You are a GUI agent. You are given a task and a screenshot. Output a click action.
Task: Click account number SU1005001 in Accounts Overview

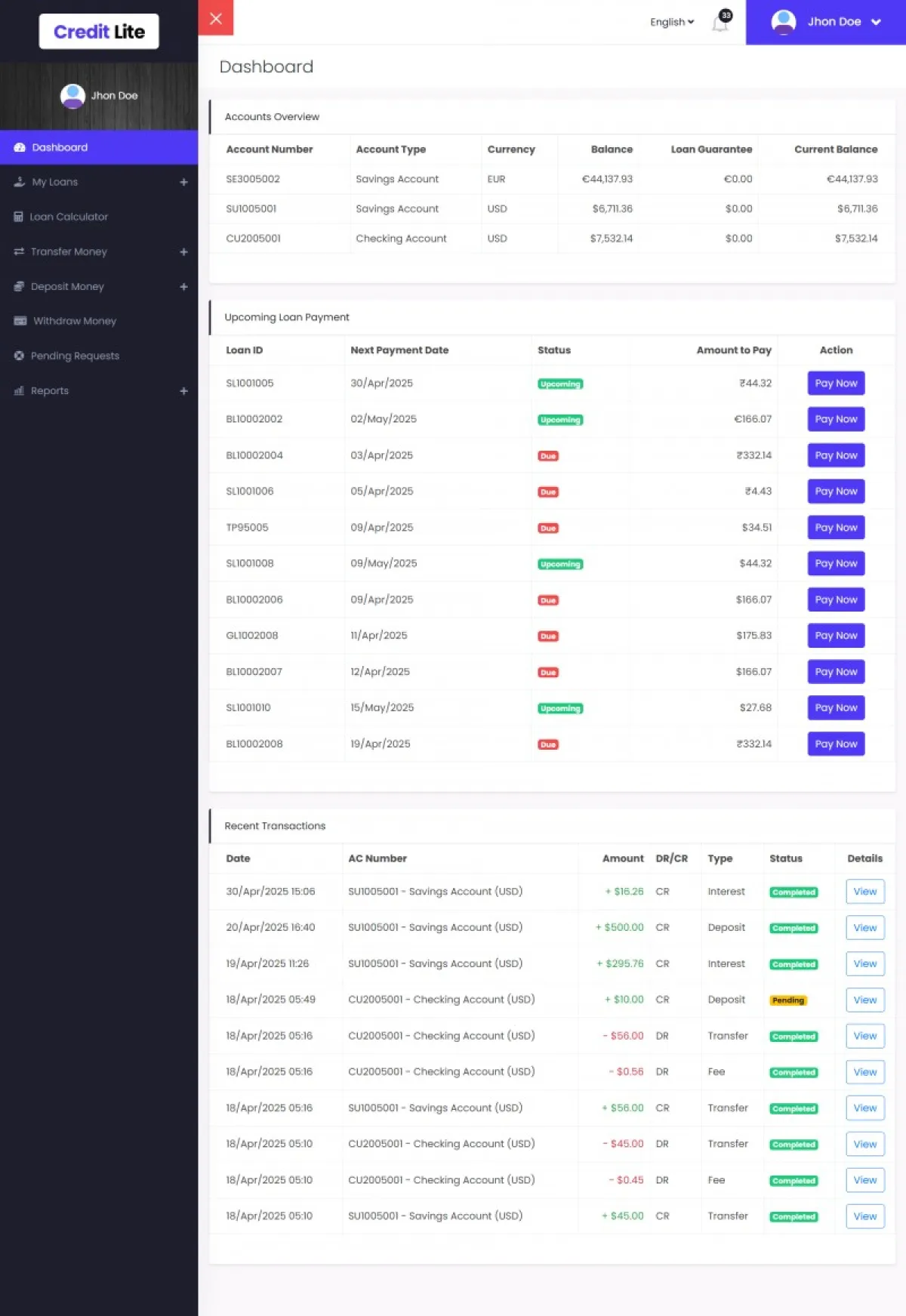(251, 209)
